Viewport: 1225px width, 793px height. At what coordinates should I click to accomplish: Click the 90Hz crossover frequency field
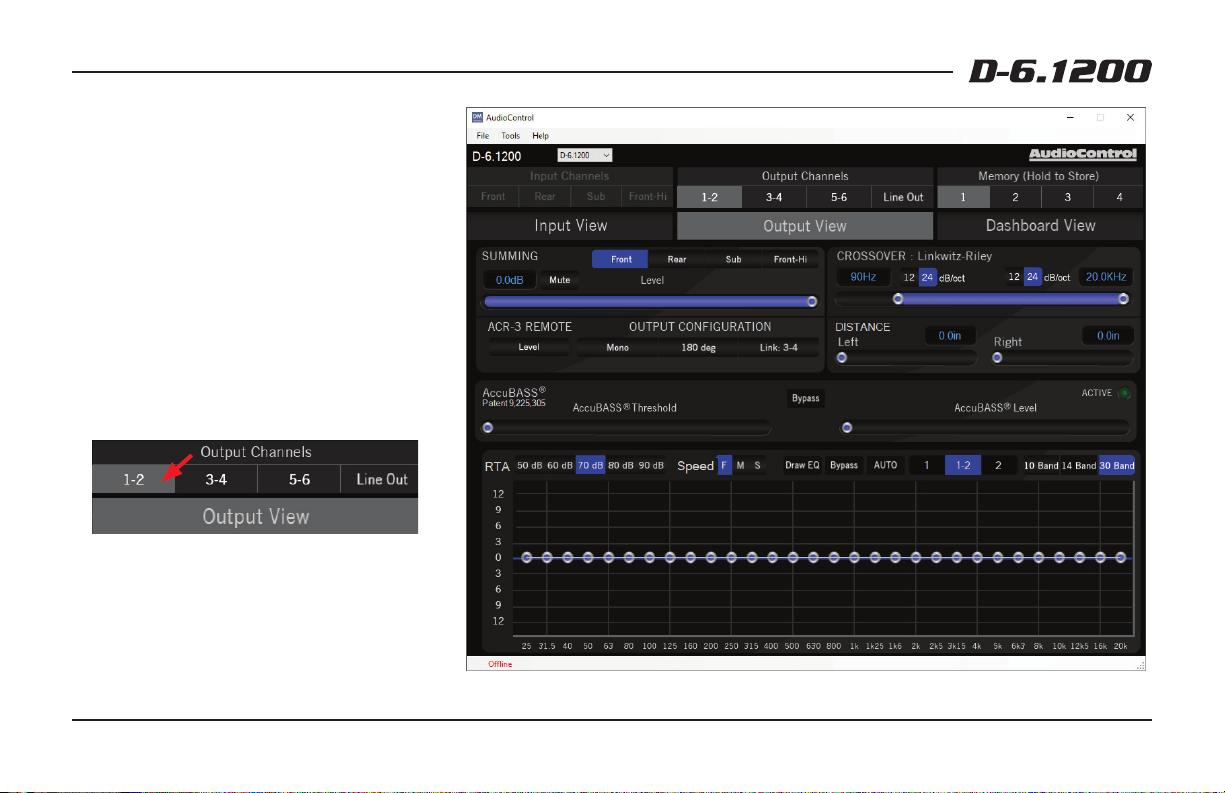(862, 277)
